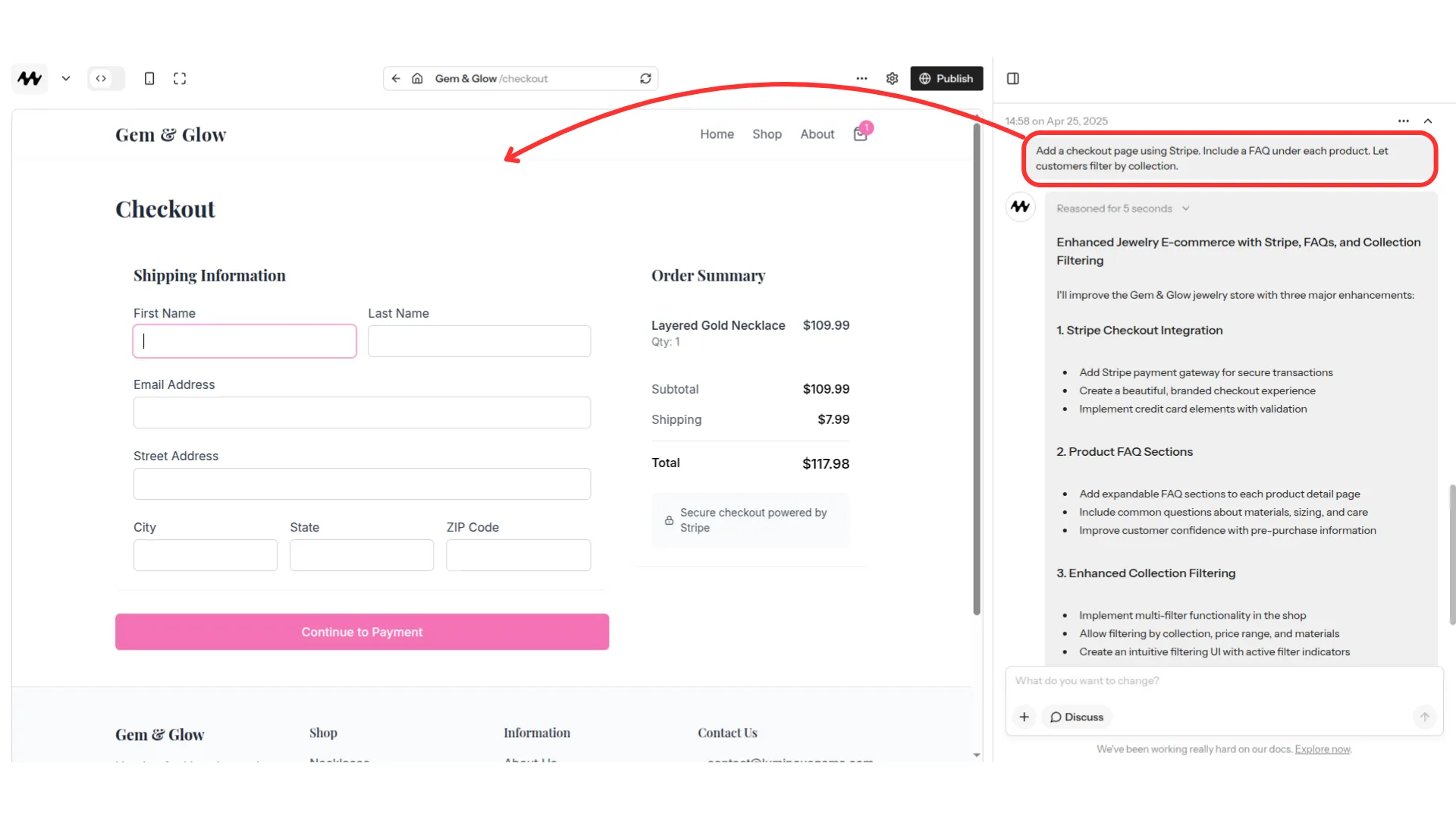The height and width of the screenshot is (819, 1456).
Task: Open the settings gear
Action: click(x=892, y=78)
